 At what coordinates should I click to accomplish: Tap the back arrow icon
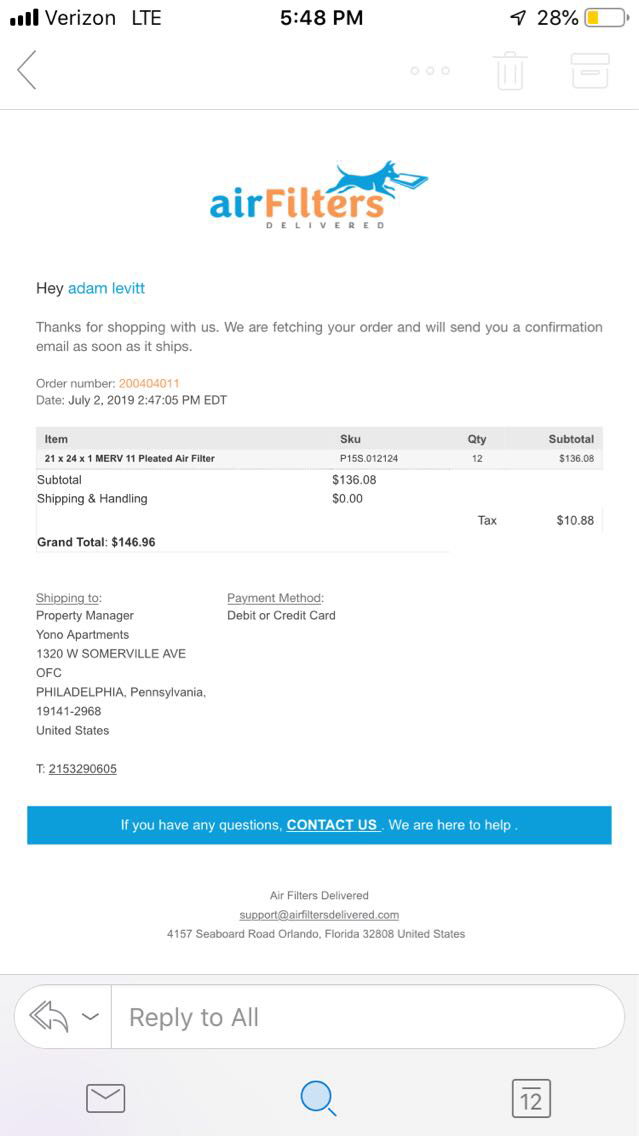27,70
